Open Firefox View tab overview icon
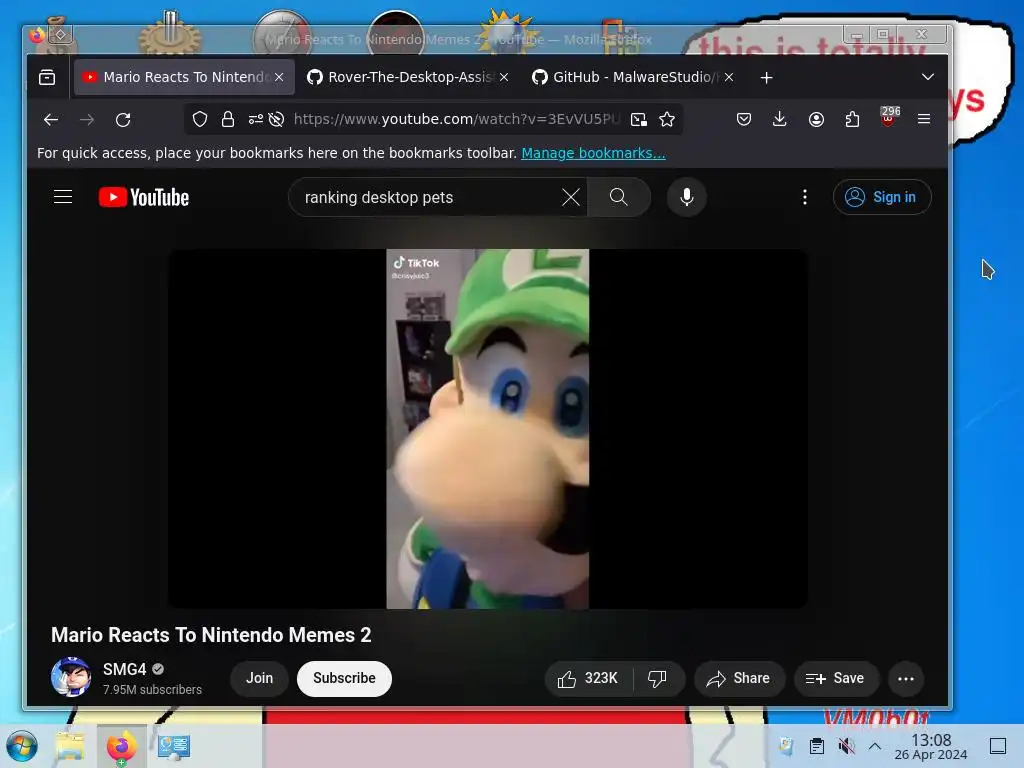 [47, 77]
